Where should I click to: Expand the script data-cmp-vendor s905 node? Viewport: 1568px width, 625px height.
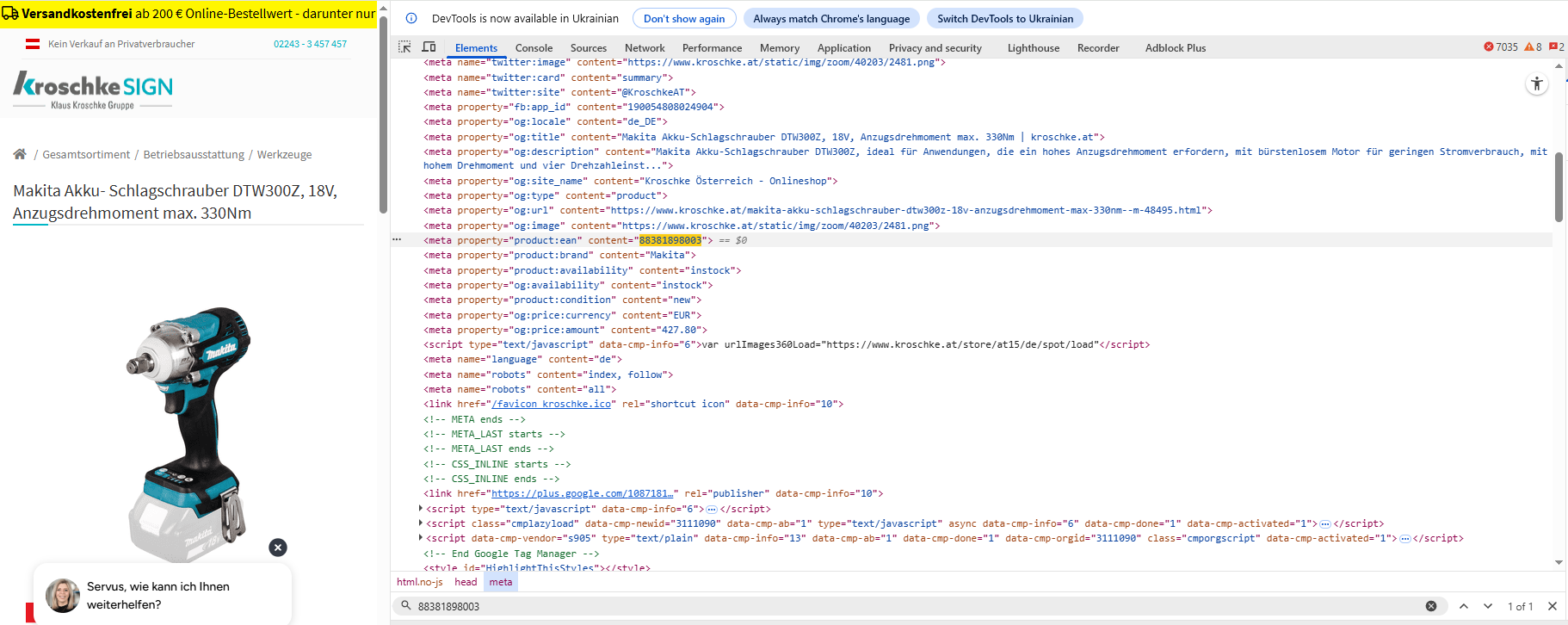[421, 538]
